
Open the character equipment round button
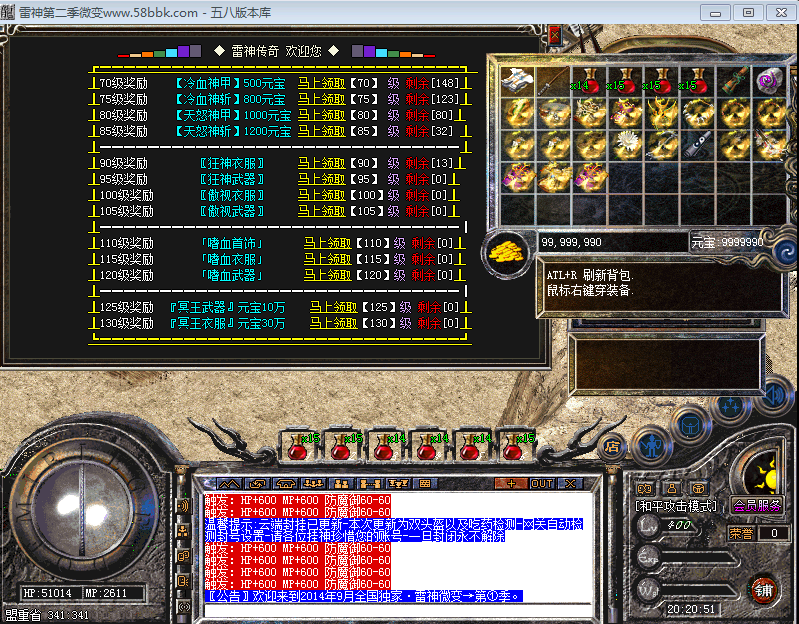[x=651, y=445]
